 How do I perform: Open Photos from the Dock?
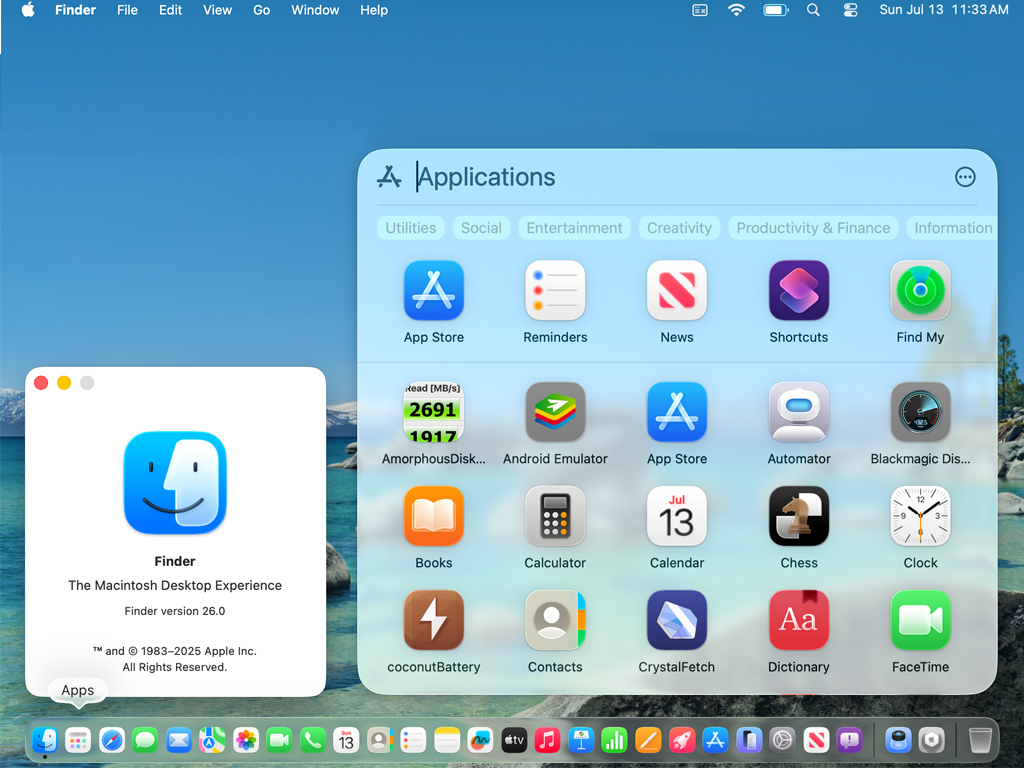(246, 740)
